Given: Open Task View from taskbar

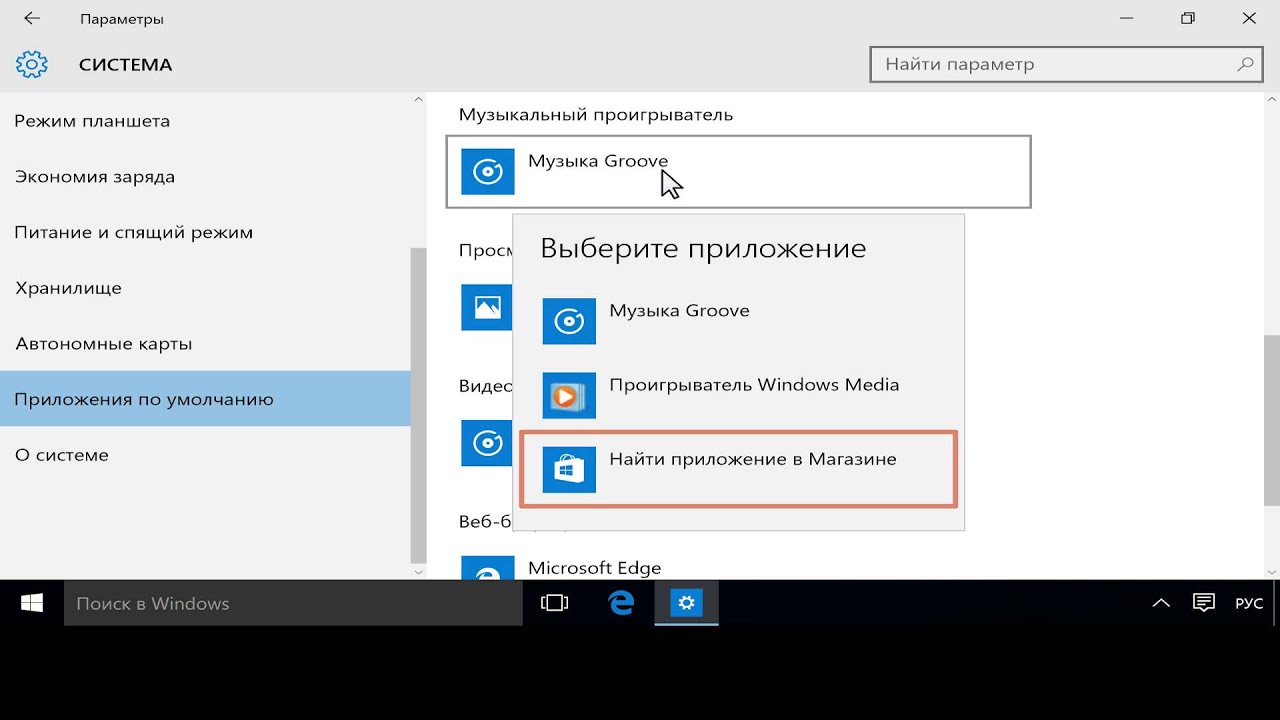Looking at the screenshot, I should [x=554, y=603].
